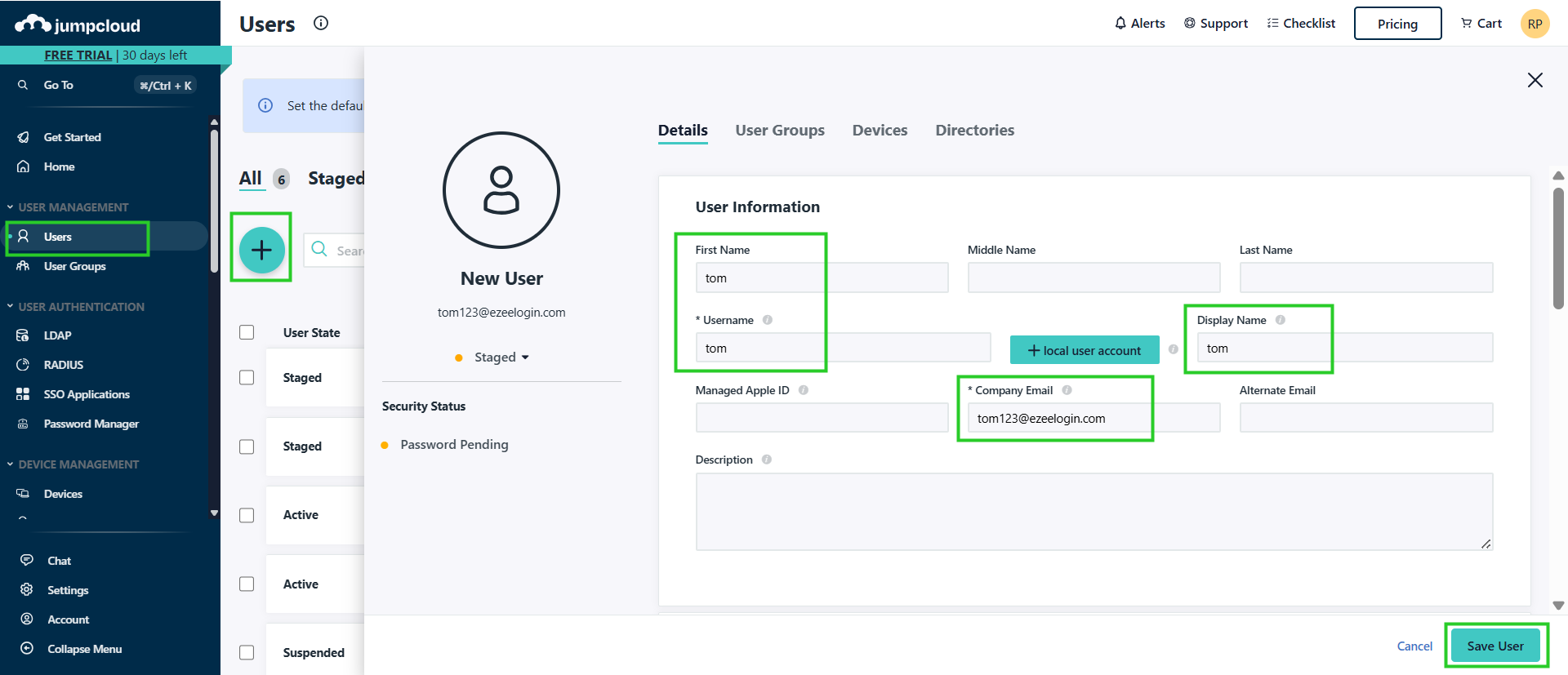Click the Company Email input field
This screenshot has height=675, width=1568.
[x=1094, y=418]
